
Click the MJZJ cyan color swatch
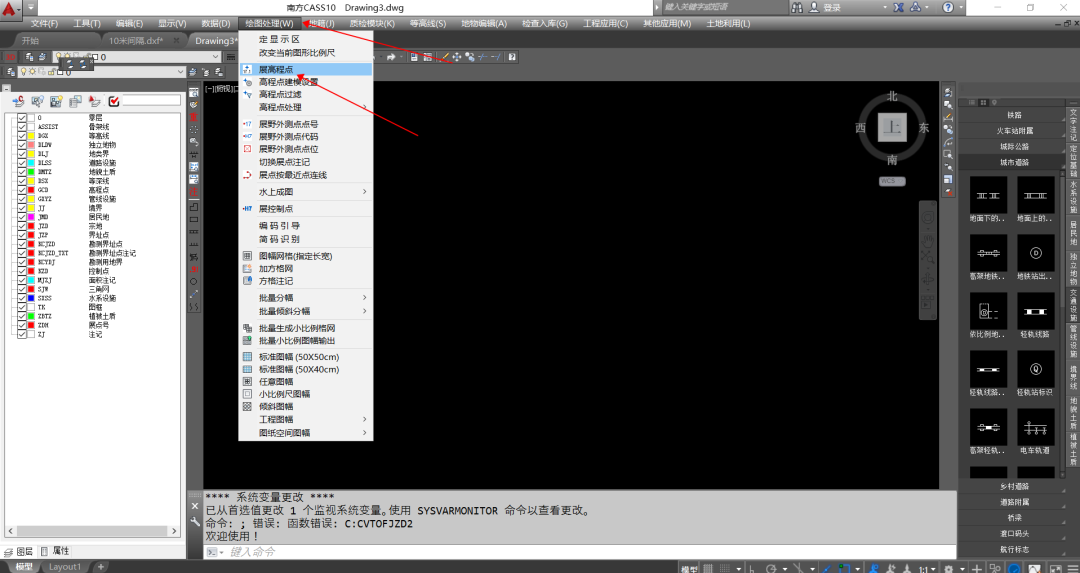tap(31, 280)
